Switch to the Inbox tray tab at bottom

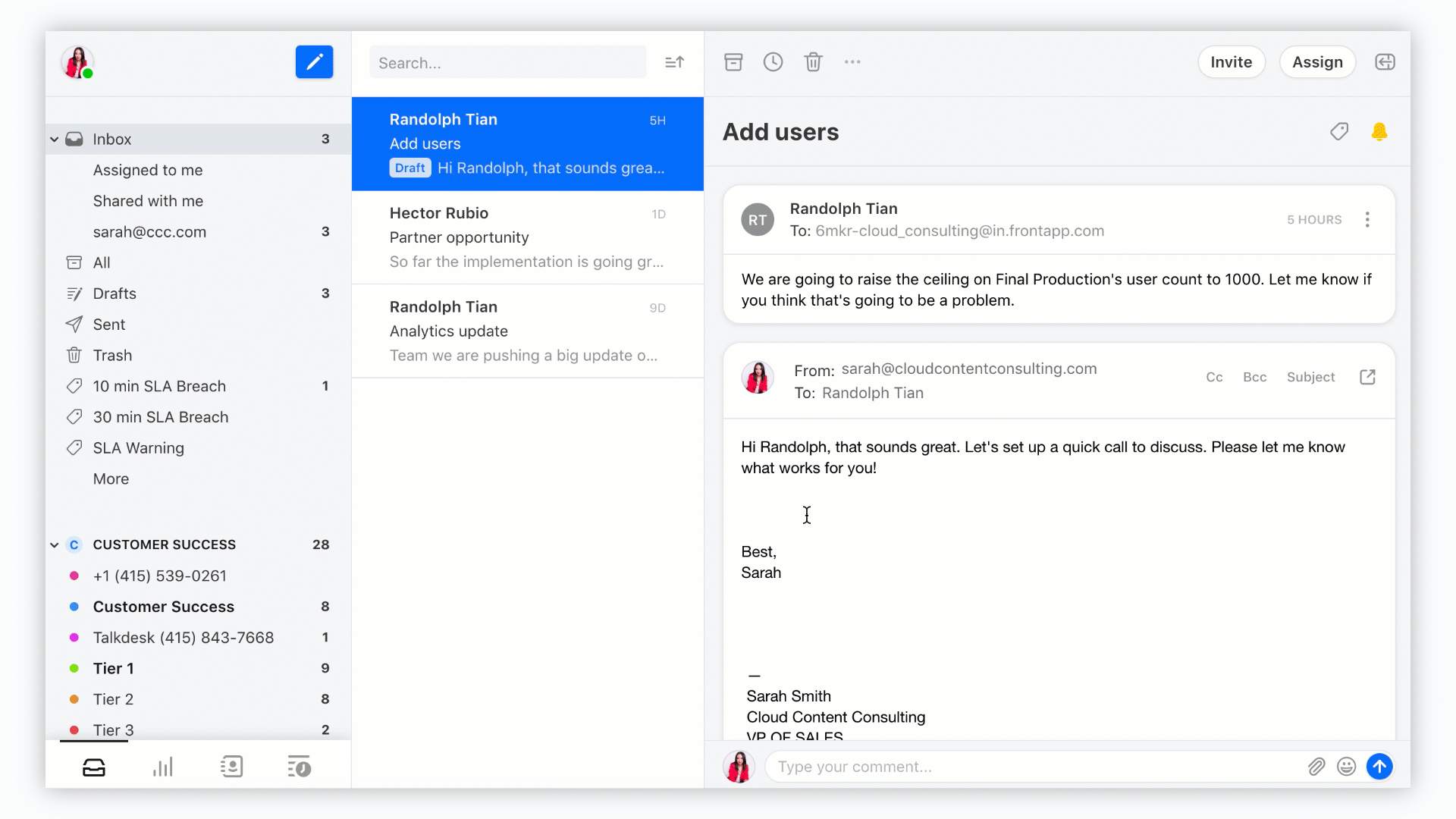(x=94, y=767)
